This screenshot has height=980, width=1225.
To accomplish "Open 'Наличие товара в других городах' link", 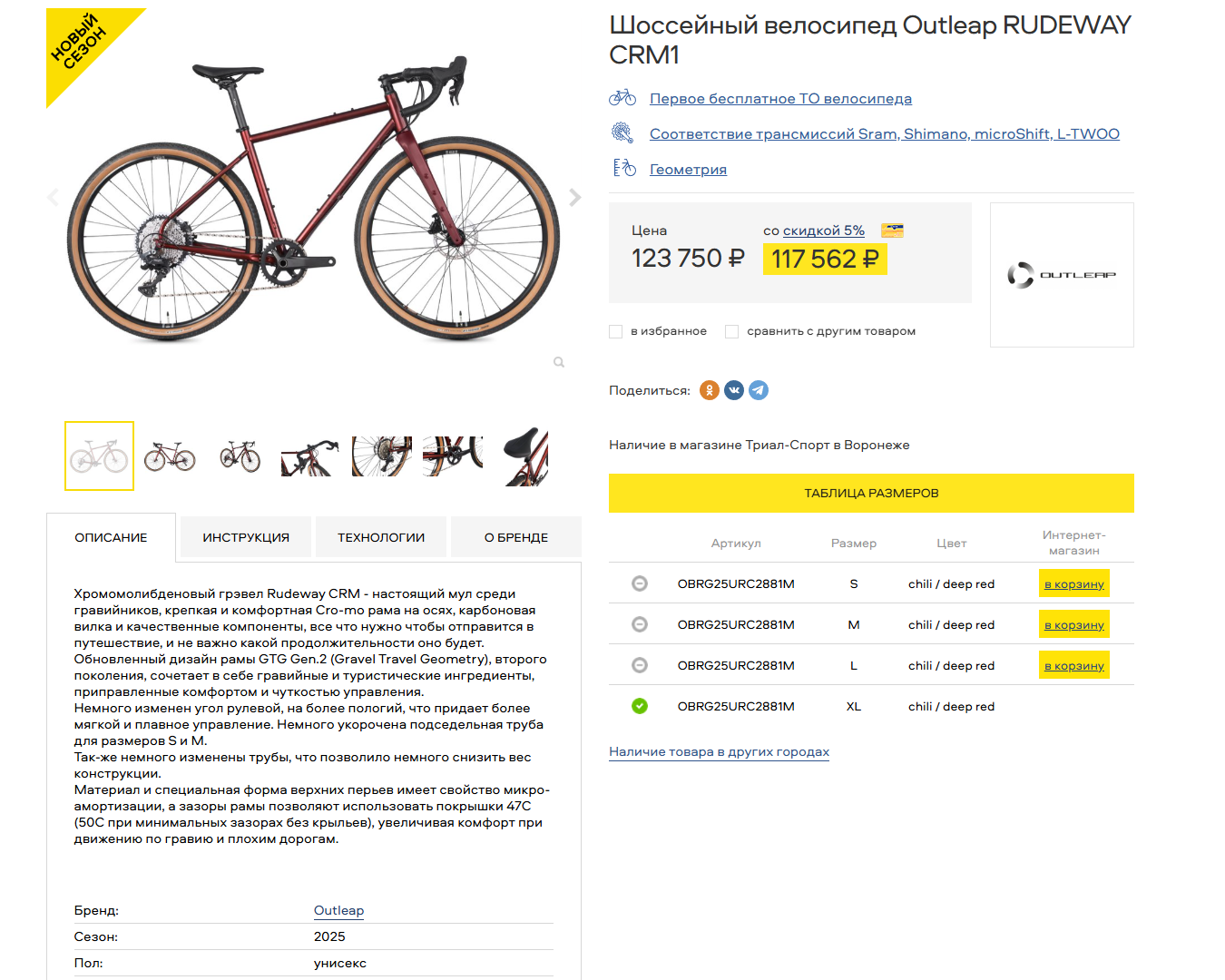I will pos(719,751).
